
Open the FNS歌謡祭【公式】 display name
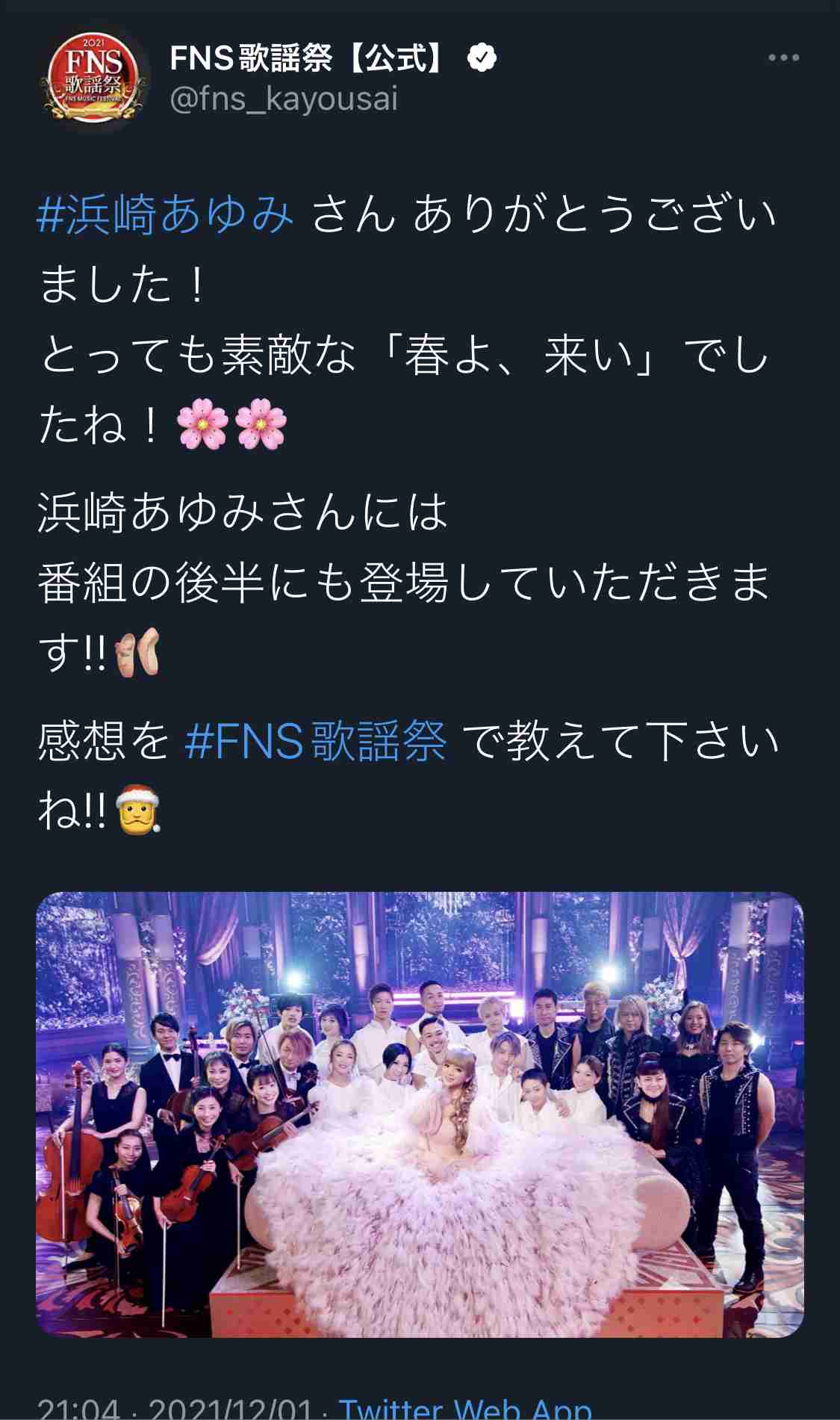(x=308, y=58)
